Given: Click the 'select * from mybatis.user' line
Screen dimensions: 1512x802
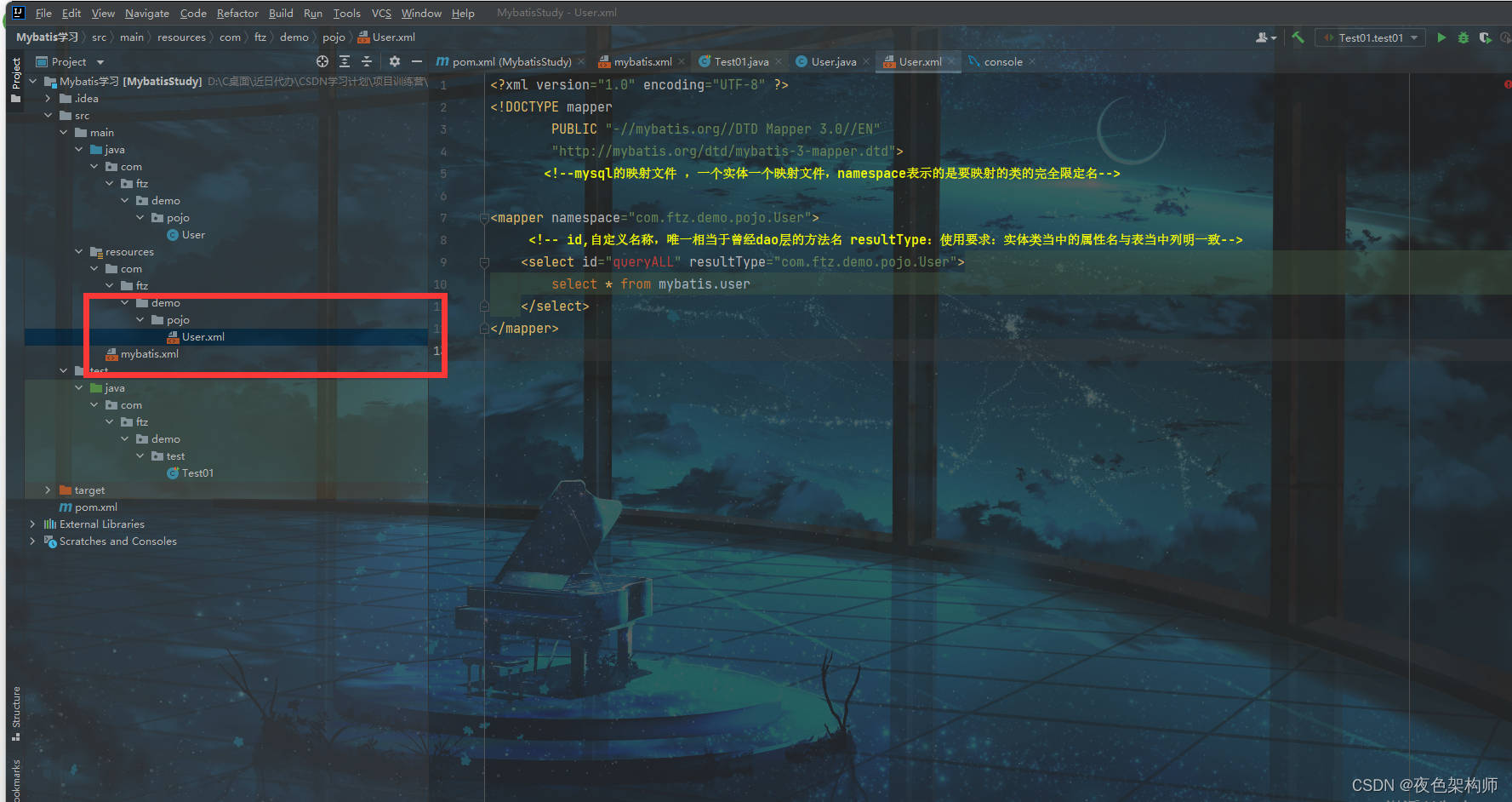Looking at the screenshot, I should click(x=651, y=284).
